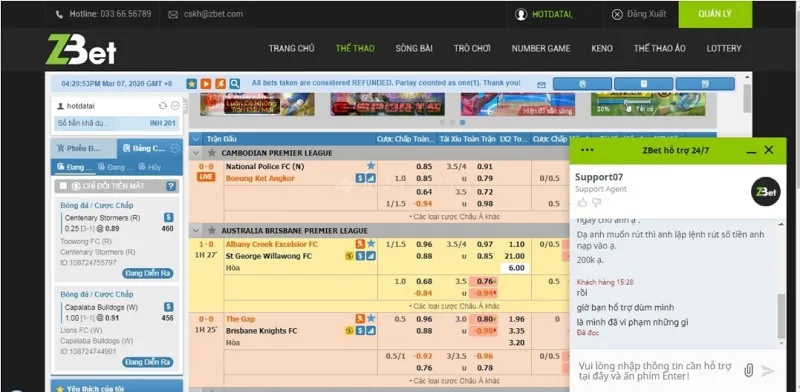Click the chat message input field

click(x=656, y=371)
